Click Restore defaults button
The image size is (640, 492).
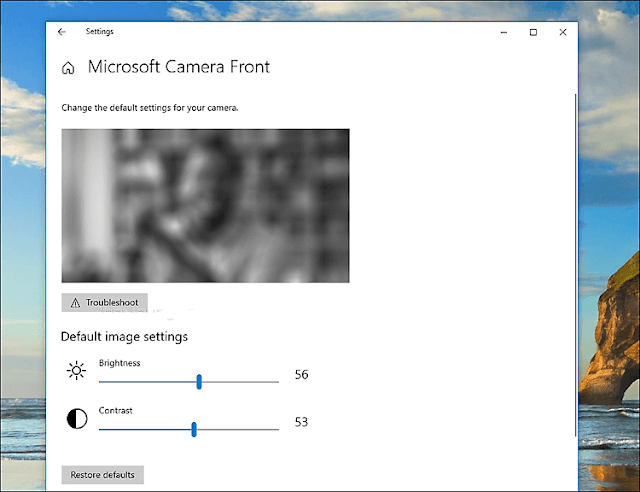[102, 475]
